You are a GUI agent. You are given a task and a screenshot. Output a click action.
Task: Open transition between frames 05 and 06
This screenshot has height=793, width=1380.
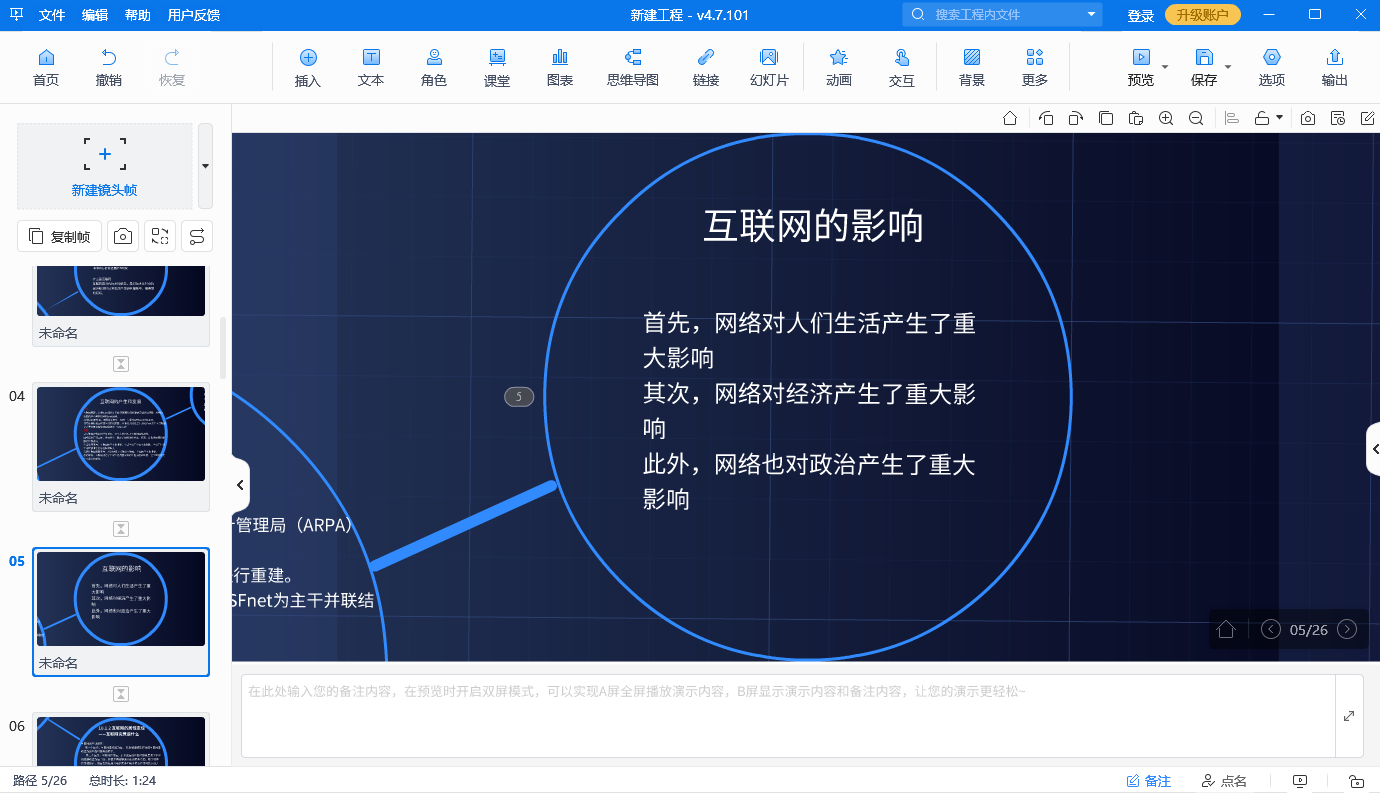[x=121, y=694]
